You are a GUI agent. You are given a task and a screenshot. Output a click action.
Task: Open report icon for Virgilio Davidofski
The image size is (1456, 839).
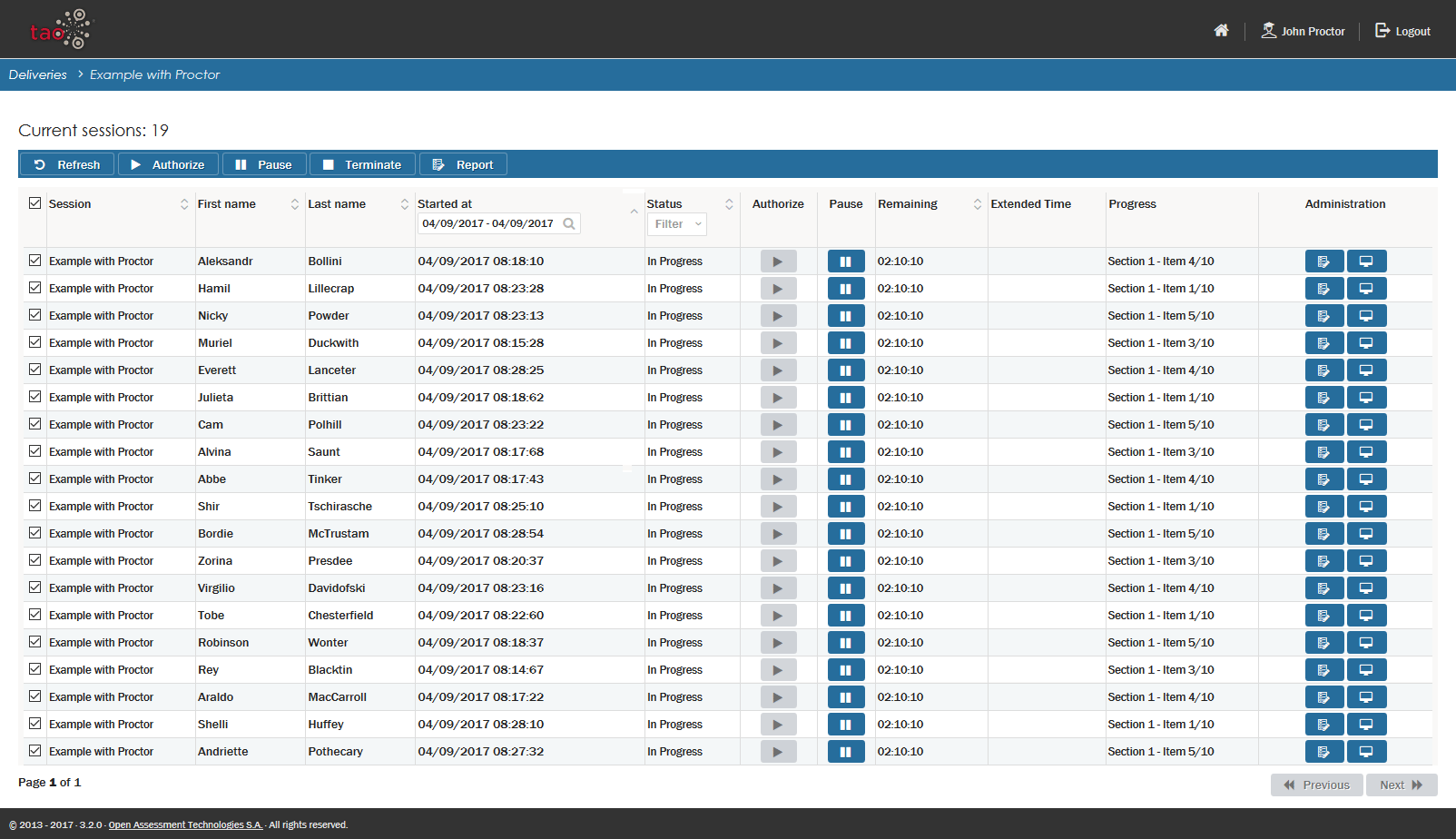click(1324, 588)
